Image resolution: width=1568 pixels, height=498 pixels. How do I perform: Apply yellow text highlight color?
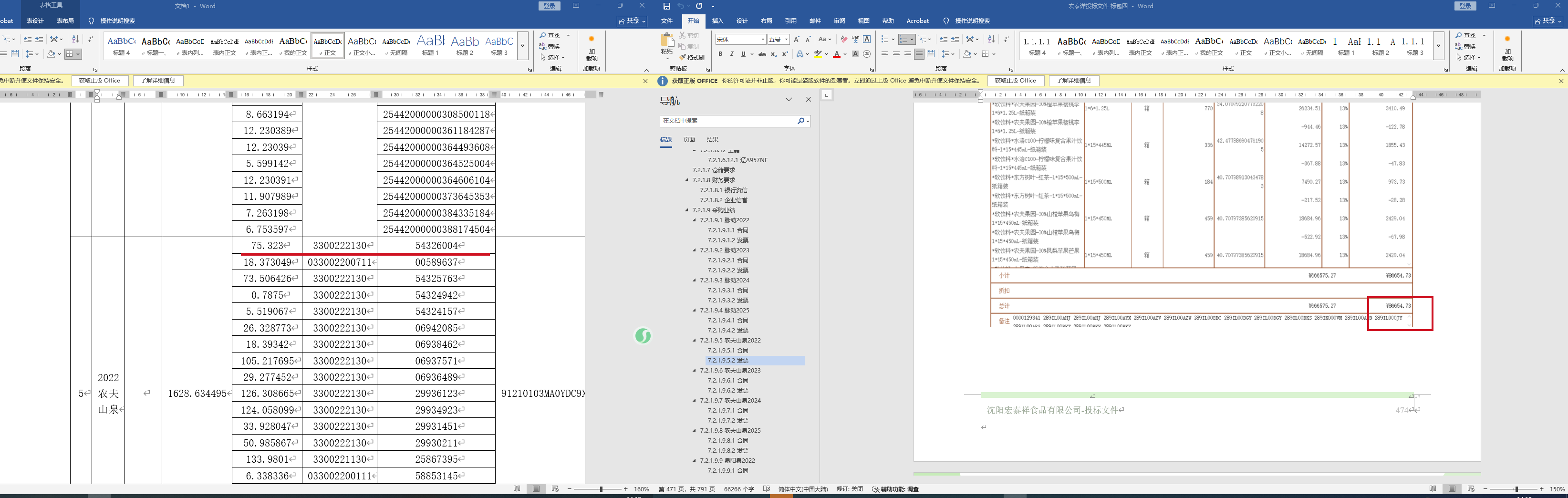[818, 54]
